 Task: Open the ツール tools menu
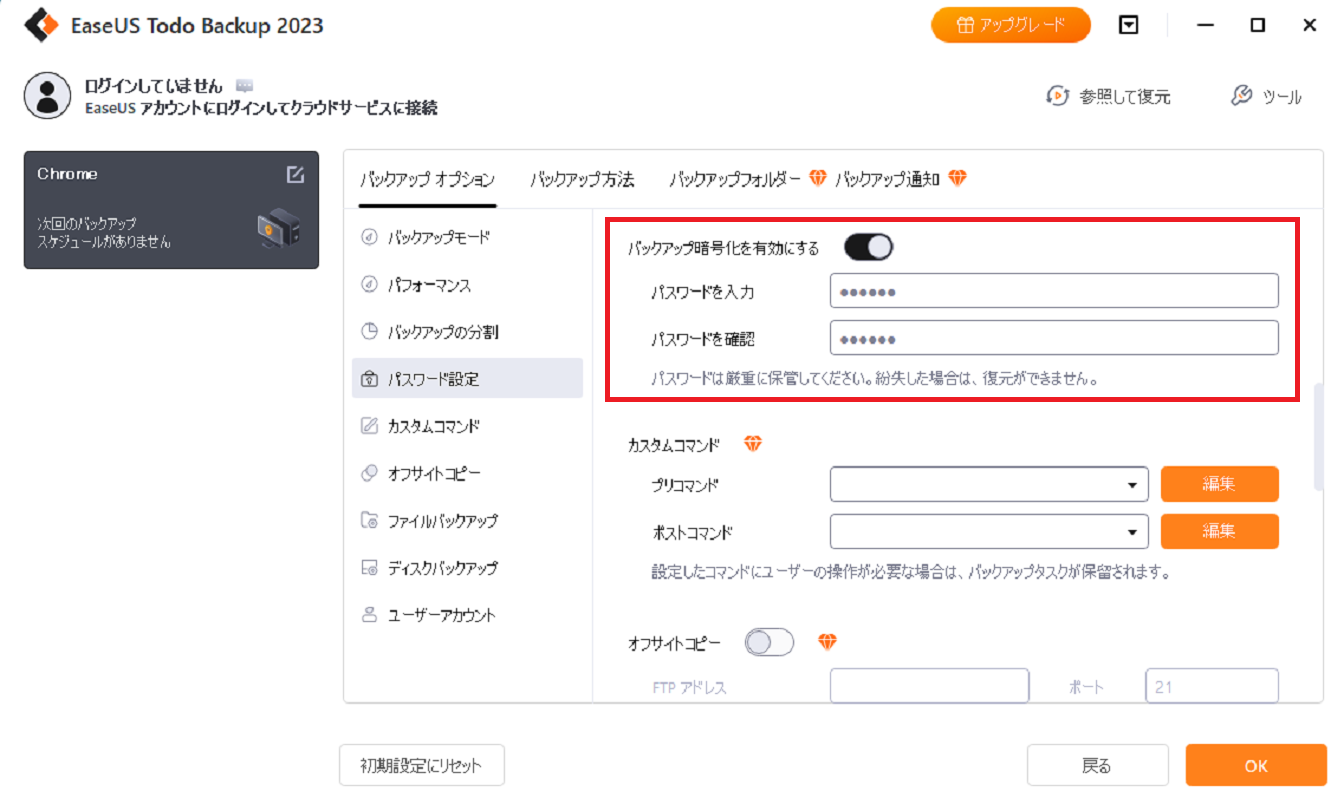click(x=1266, y=96)
